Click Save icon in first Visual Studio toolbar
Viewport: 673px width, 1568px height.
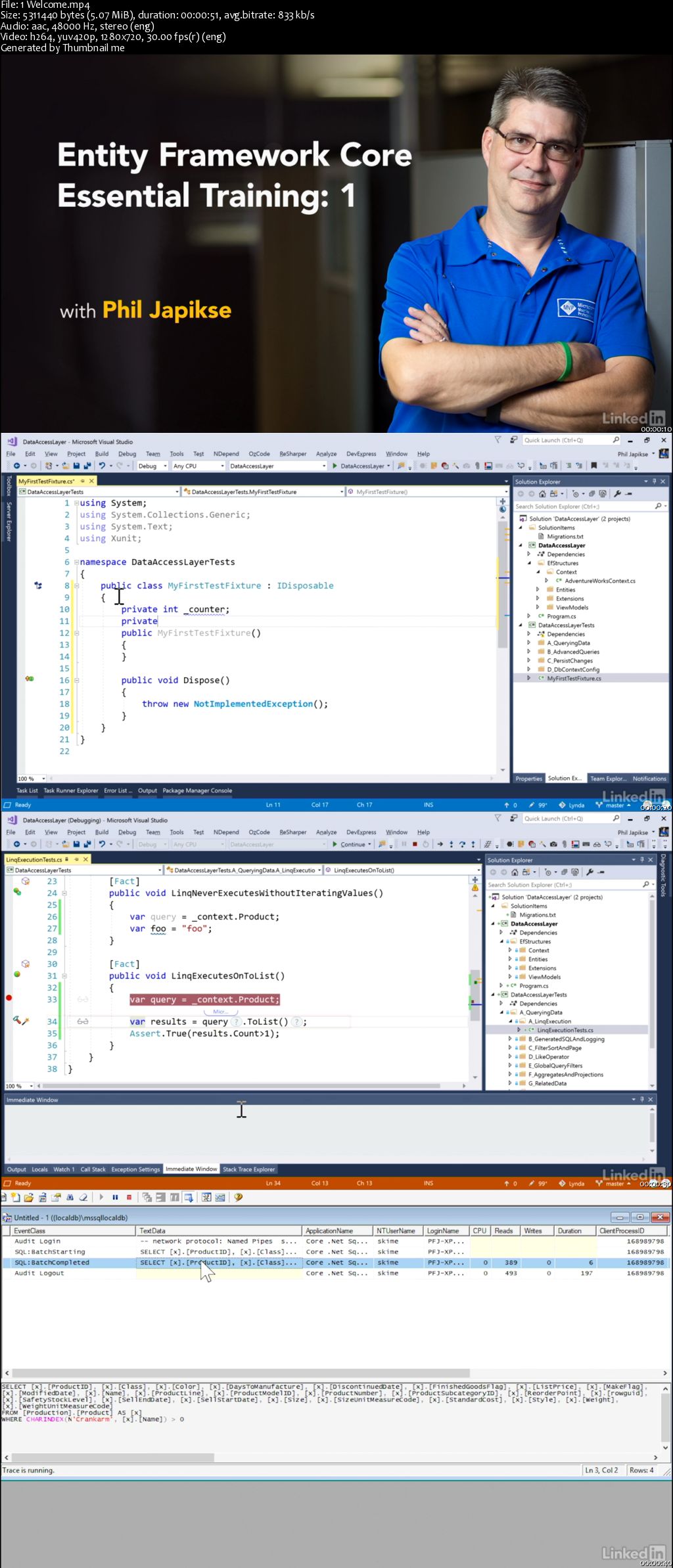click(x=76, y=466)
